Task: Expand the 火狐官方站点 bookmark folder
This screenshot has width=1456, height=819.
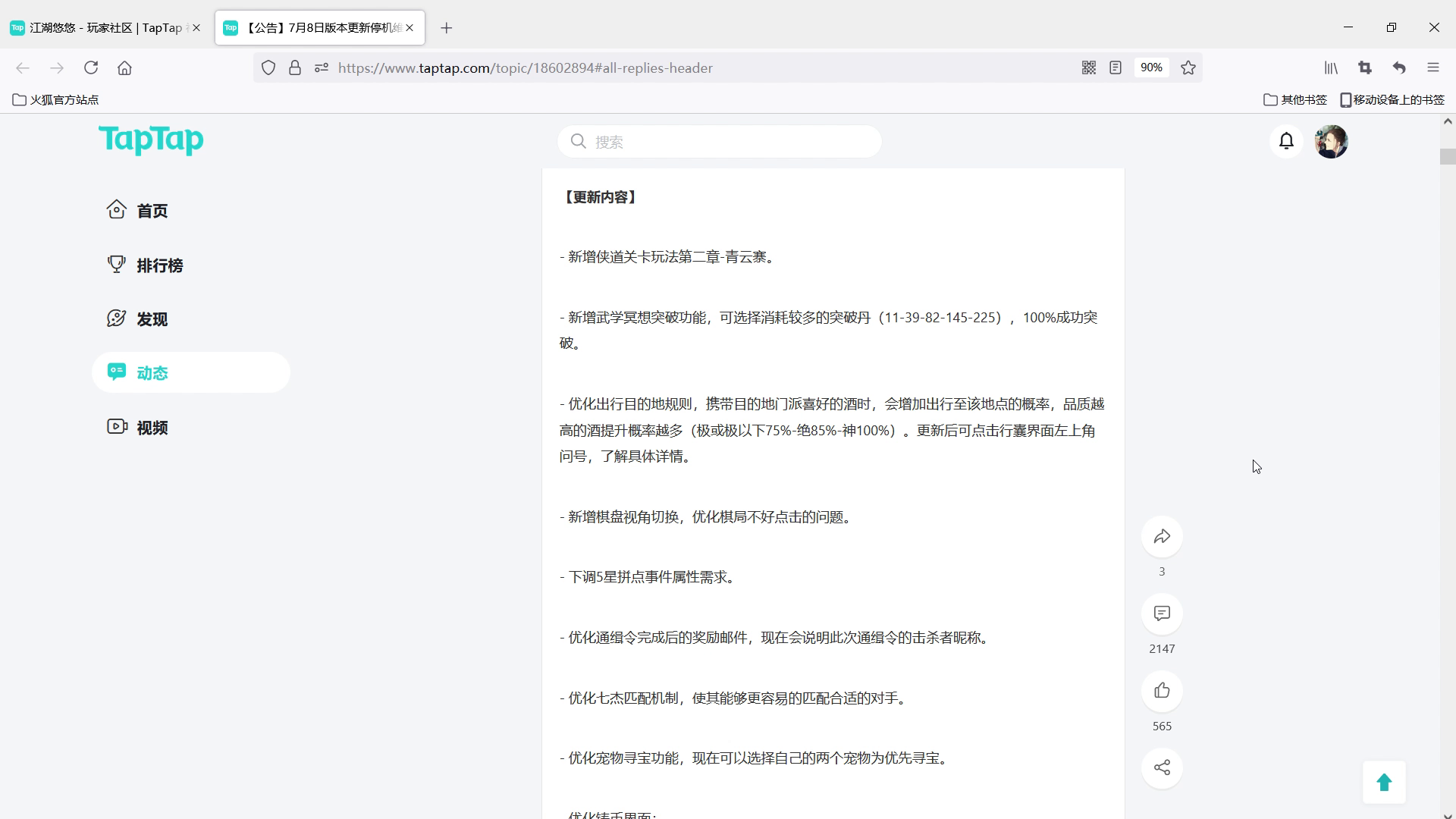Action: tap(56, 100)
